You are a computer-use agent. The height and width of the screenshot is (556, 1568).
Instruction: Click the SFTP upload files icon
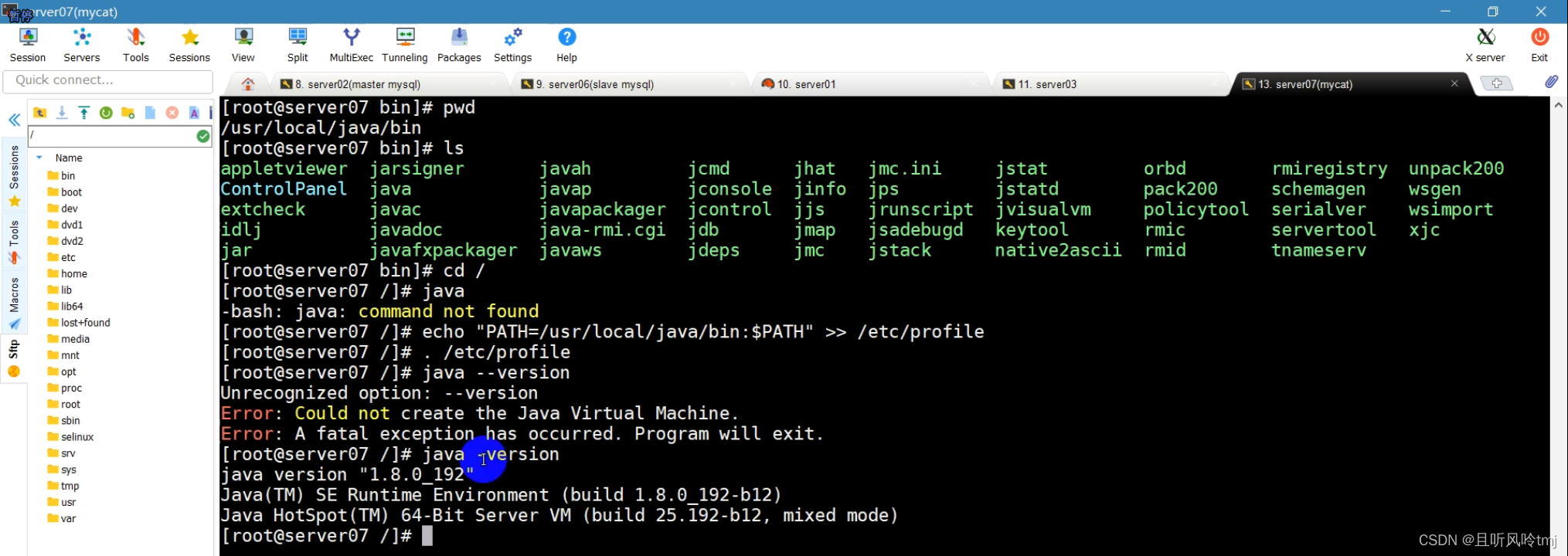(x=84, y=113)
